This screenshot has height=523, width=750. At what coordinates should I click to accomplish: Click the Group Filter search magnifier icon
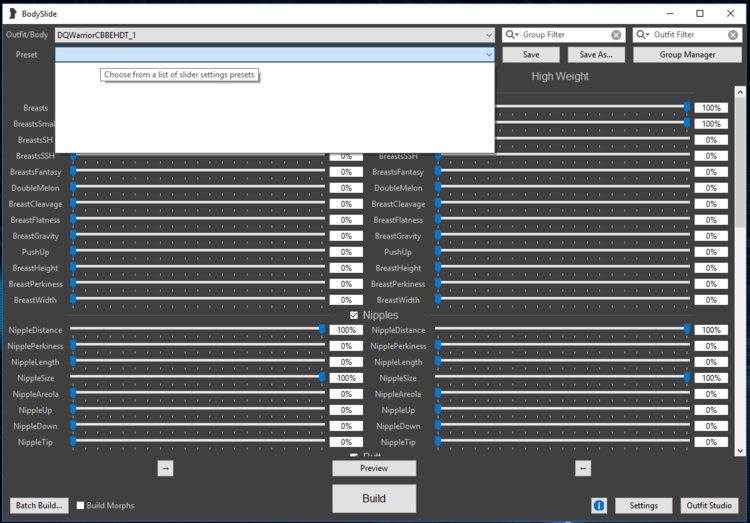pyautogui.click(x=511, y=34)
